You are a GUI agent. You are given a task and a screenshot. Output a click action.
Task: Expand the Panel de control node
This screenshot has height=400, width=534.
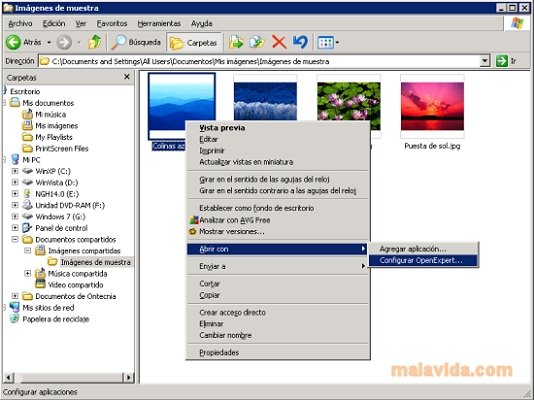click(x=15, y=228)
